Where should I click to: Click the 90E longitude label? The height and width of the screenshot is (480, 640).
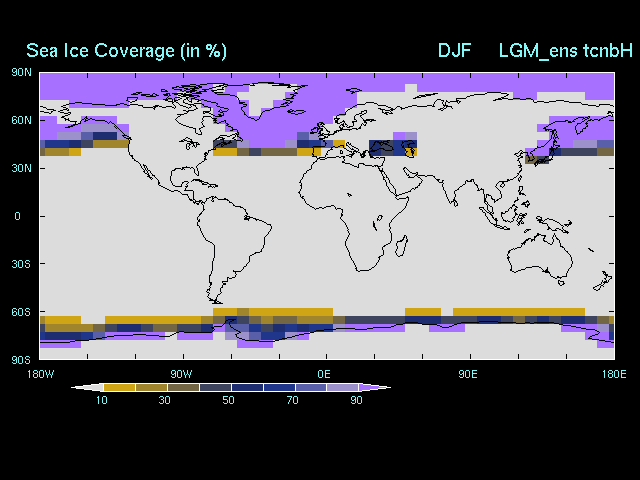click(468, 374)
